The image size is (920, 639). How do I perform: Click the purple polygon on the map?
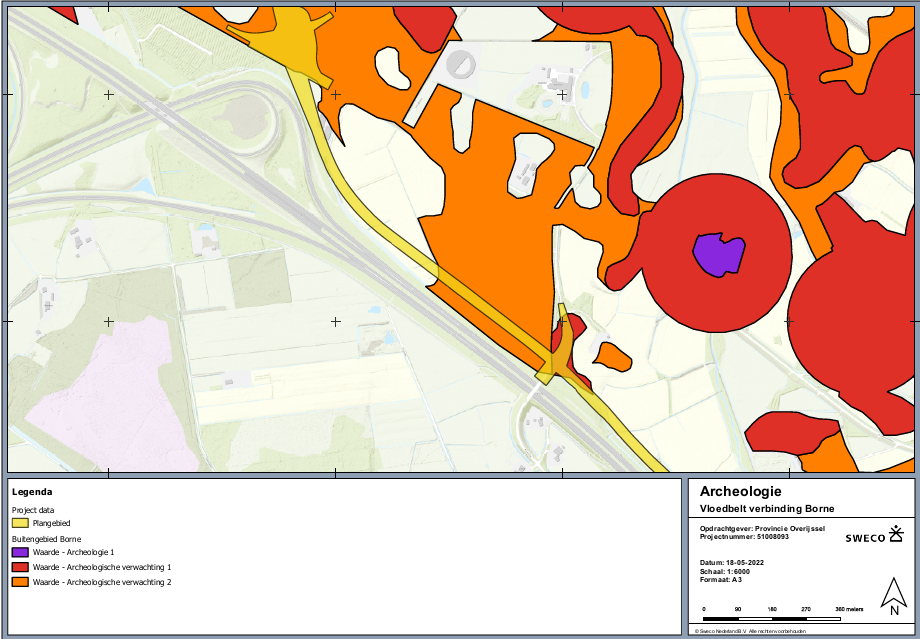click(x=719, y=254)
